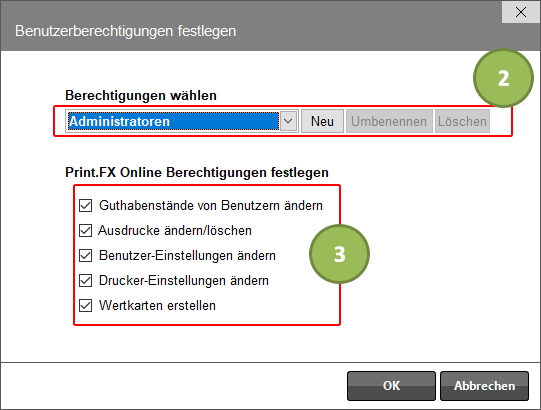This screenshot has width=541, height=410.
Task: Close the Benutzerberechtigungen dialog with X
Action: pos(521,12)
